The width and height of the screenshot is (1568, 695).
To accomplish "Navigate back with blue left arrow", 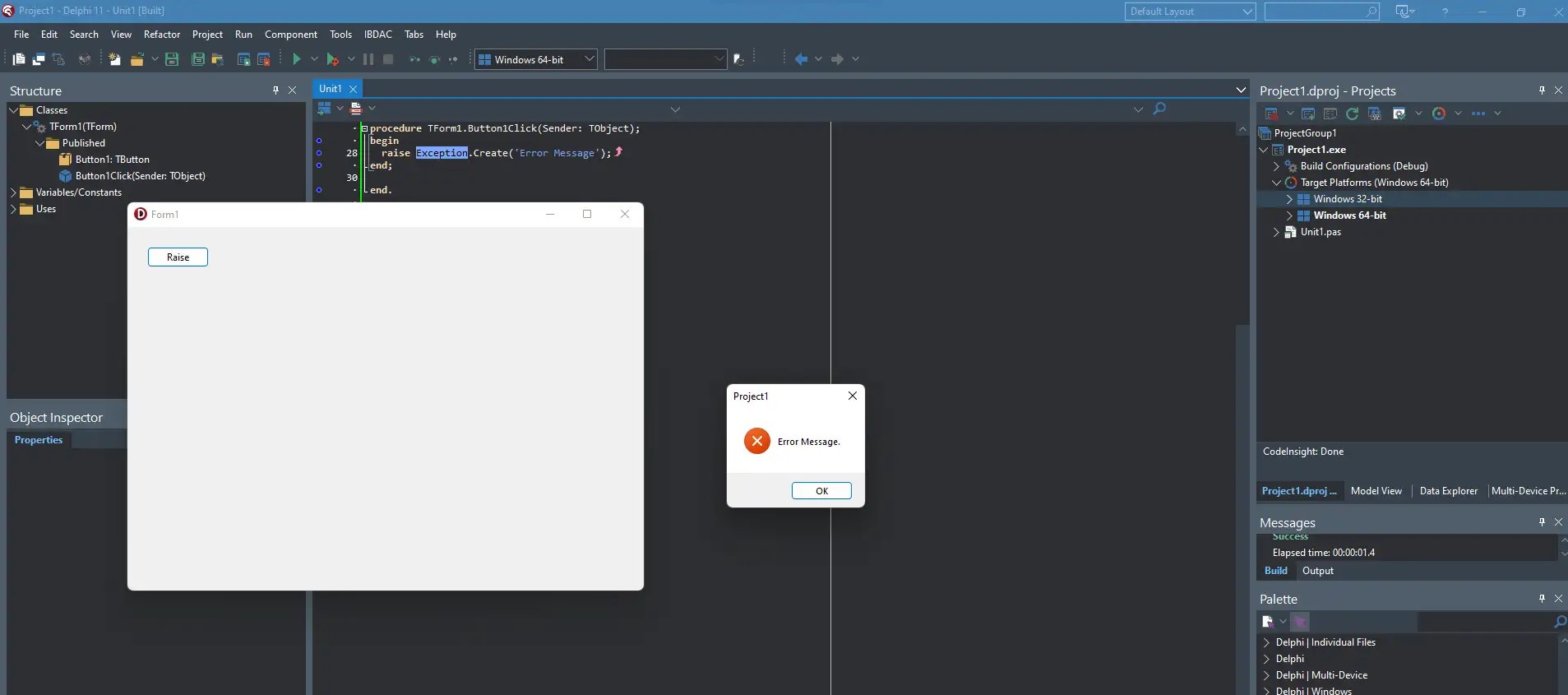I will (801, 58).
